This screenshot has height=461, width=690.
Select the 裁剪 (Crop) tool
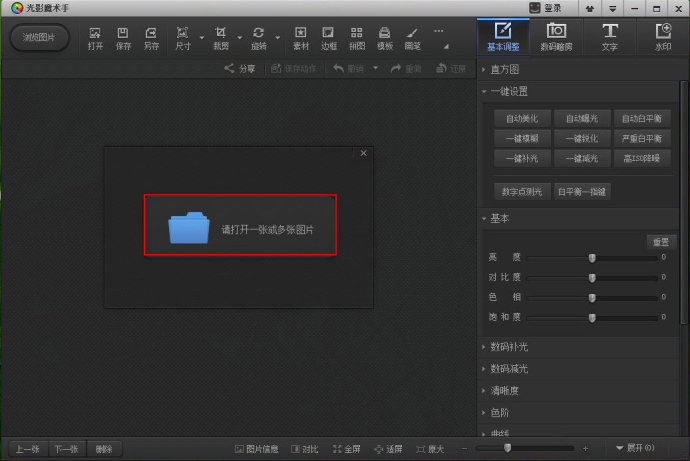[x=221, y=38]
